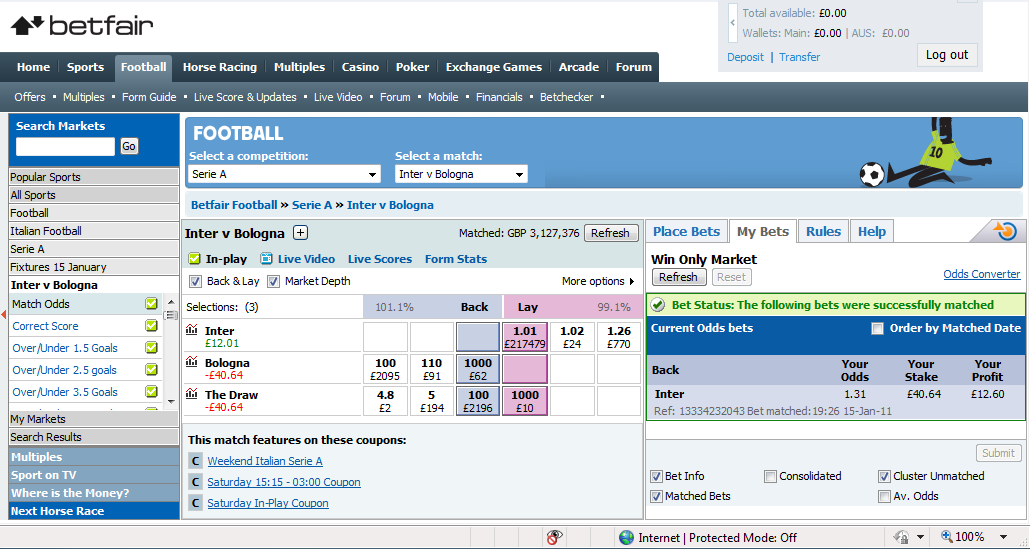Click the betfair logo
Viewport: 1030px width, 549px height.
82,26
